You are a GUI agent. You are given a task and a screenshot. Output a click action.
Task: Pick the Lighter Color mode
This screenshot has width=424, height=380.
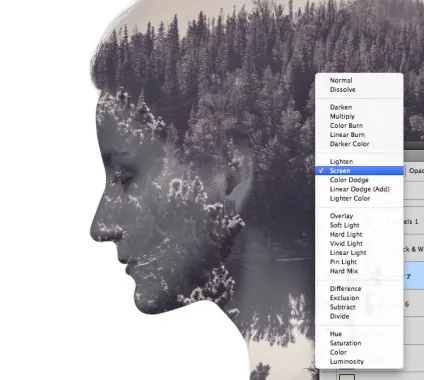tap(359, 198)
